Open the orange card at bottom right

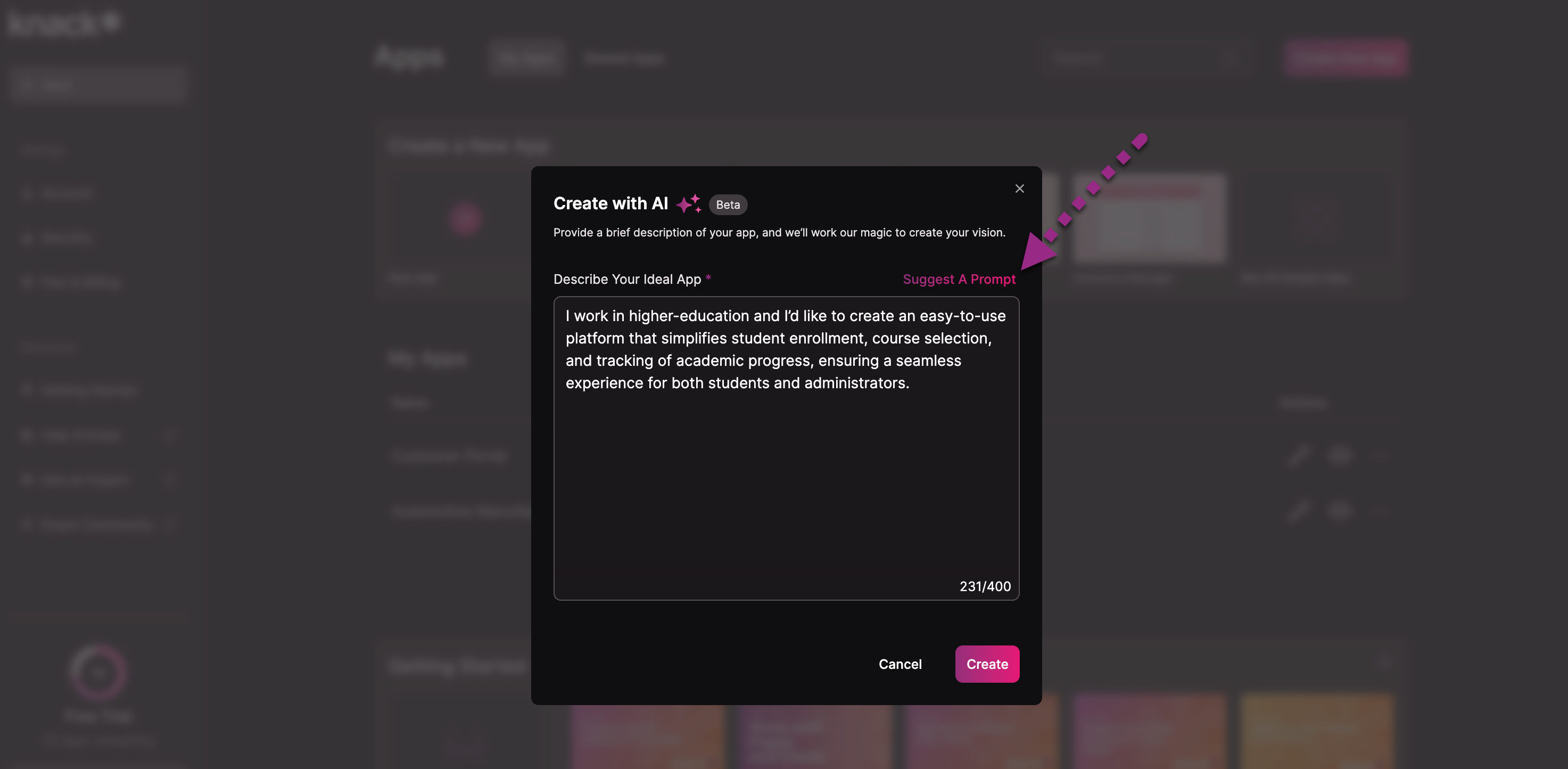(x=1317, y=731)
